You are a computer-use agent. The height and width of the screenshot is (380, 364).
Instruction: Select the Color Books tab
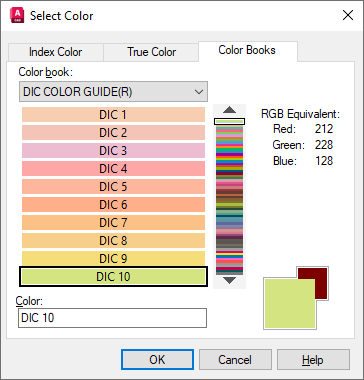(x=247, y=50)
